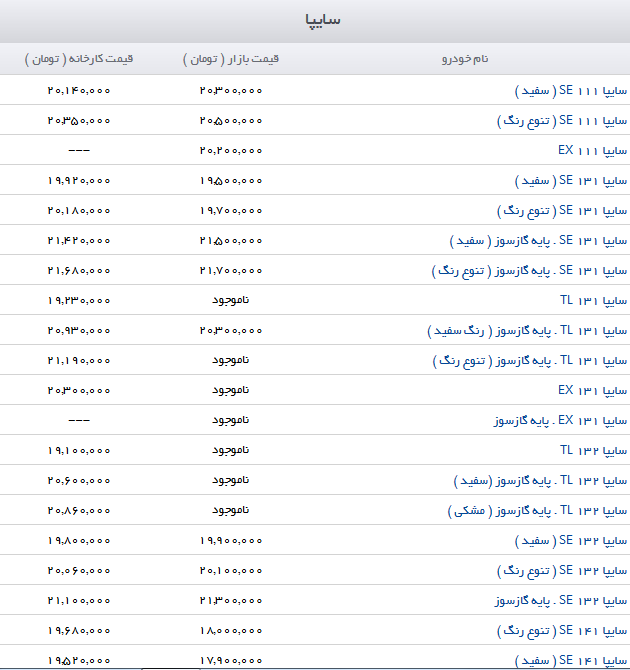Click factory price 19,680,000 for 141 SE تنوع رنگ
Screen dimensions: 630x670
coord(79,631)
